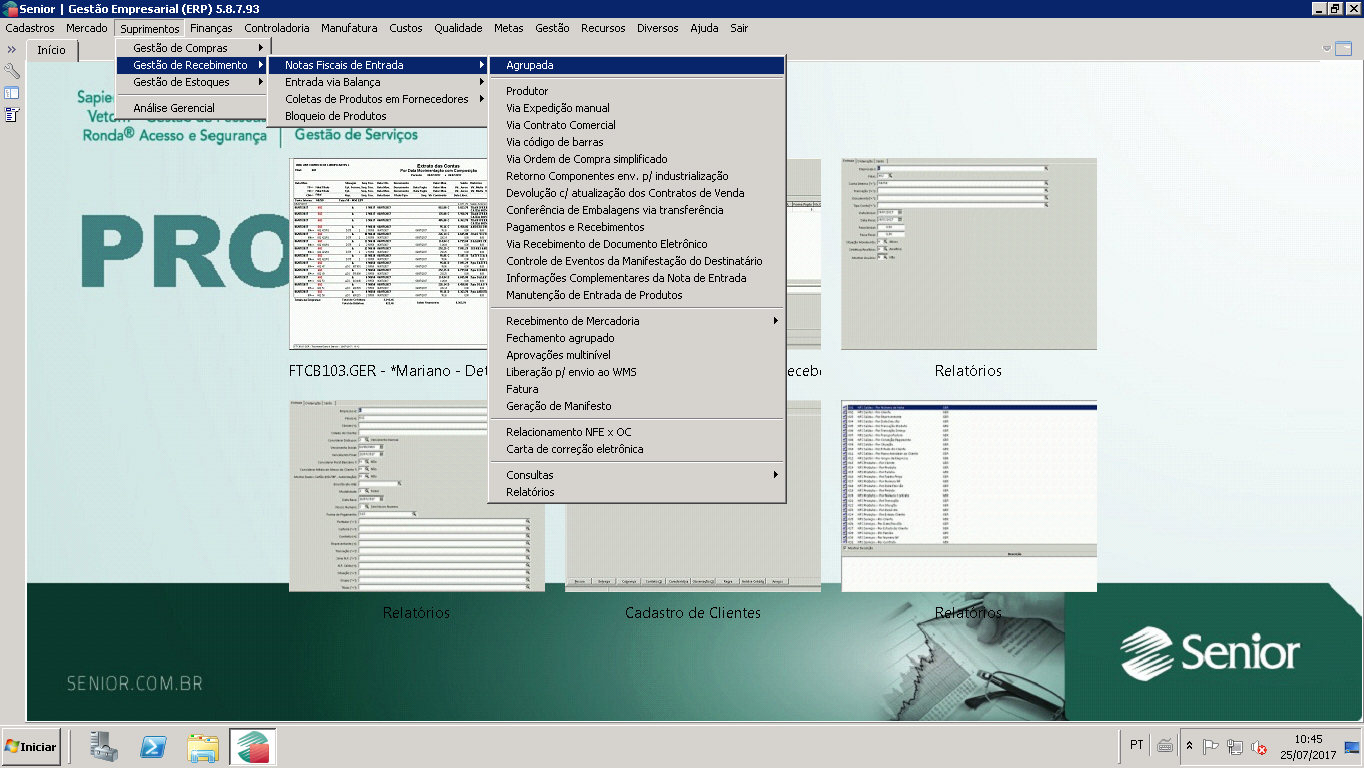
Task: Open the Custos menu
Action: [x=406, y=28]
